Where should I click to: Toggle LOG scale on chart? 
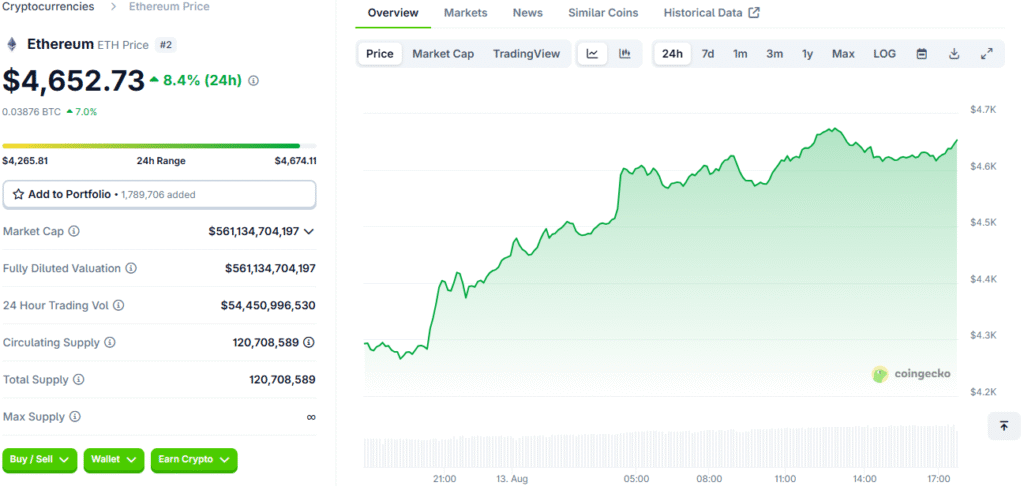(x=885, y=54)
